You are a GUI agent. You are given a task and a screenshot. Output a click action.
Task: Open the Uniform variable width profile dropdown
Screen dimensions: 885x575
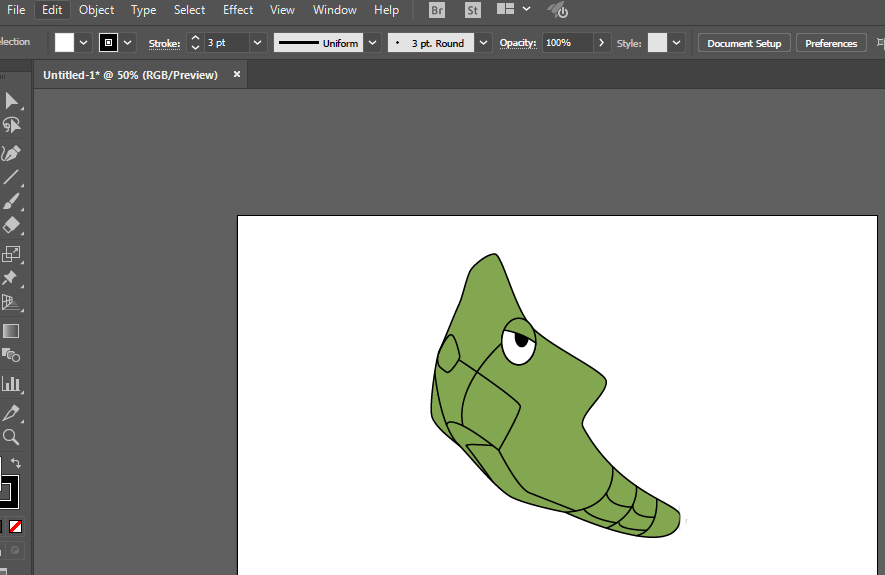[372, 43]
